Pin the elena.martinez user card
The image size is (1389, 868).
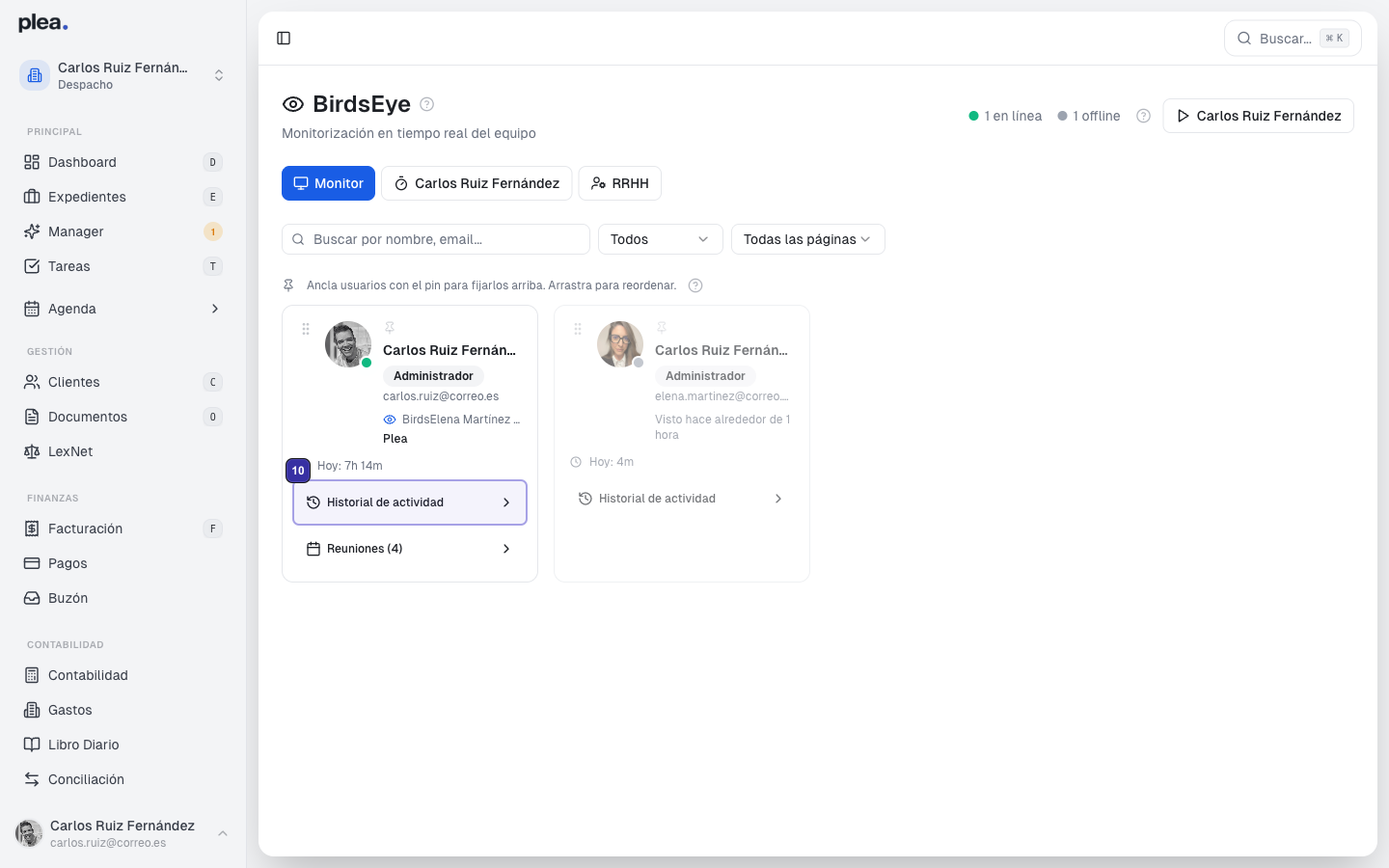pos(662,328)
